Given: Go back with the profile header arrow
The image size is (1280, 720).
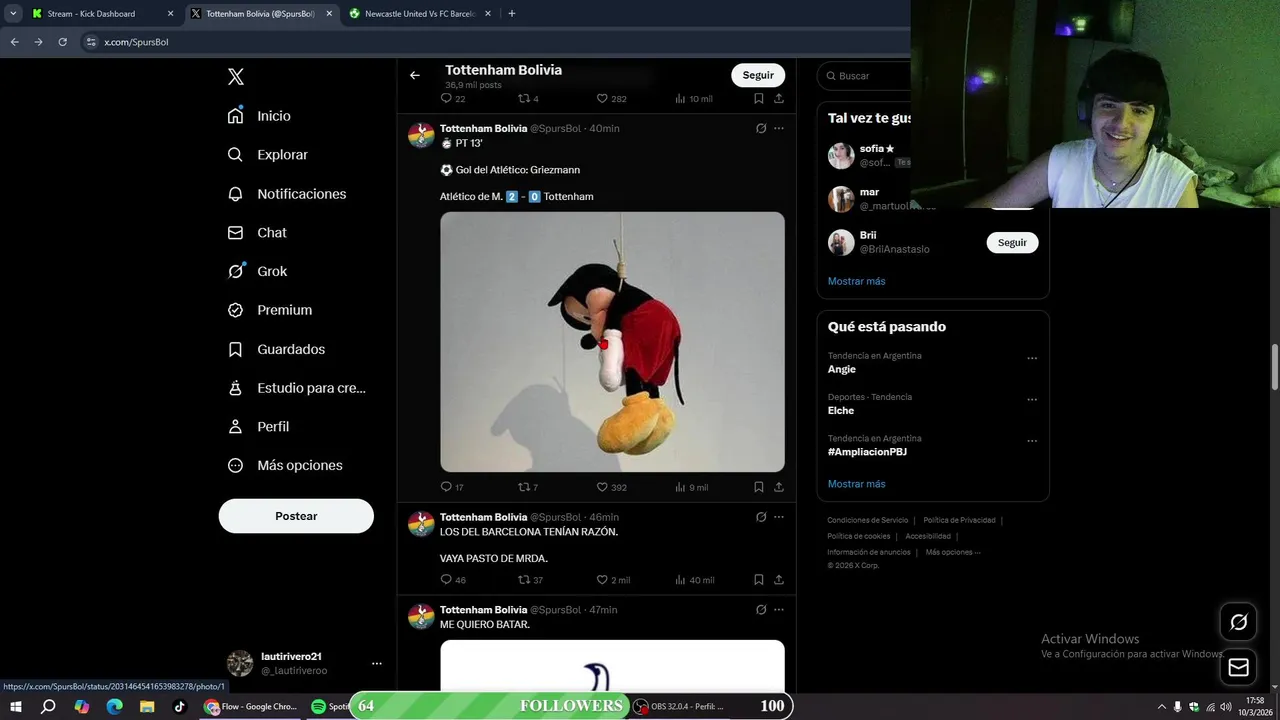Looking at the screenshot, I should 415,75.
